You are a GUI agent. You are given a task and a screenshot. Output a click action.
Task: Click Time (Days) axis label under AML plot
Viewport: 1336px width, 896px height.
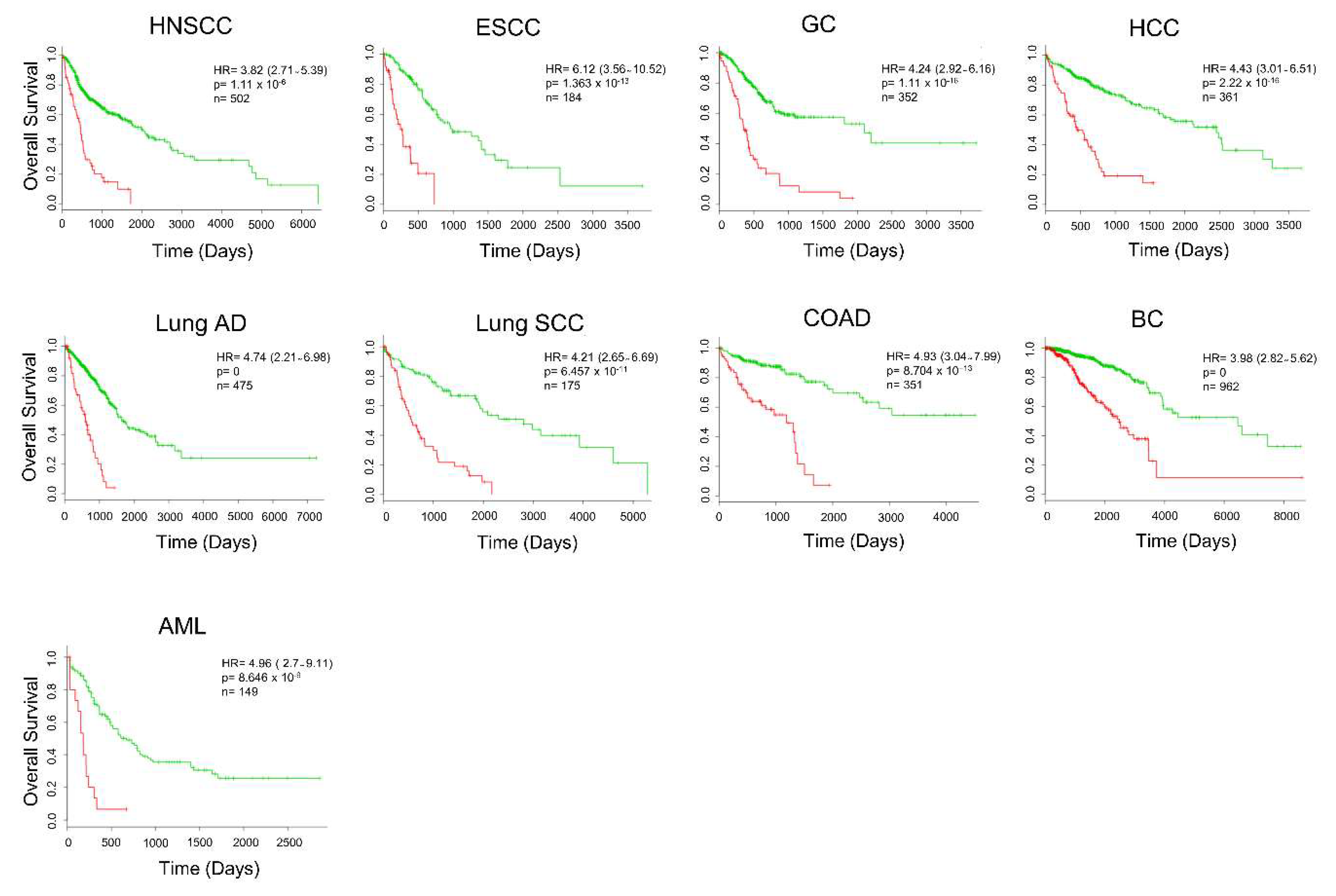209,868
